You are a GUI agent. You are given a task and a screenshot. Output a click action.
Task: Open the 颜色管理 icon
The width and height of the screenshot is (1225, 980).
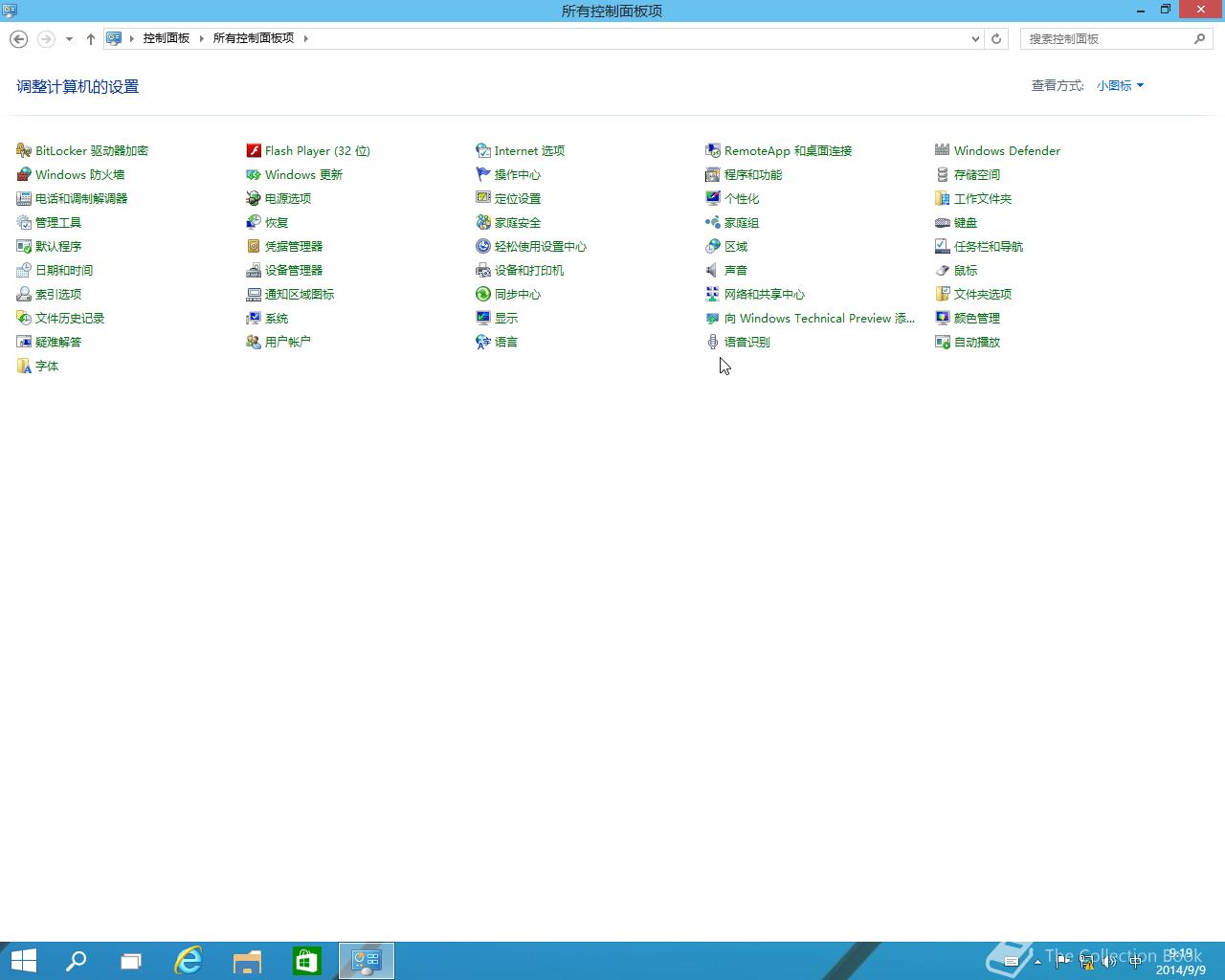point(943,318)
